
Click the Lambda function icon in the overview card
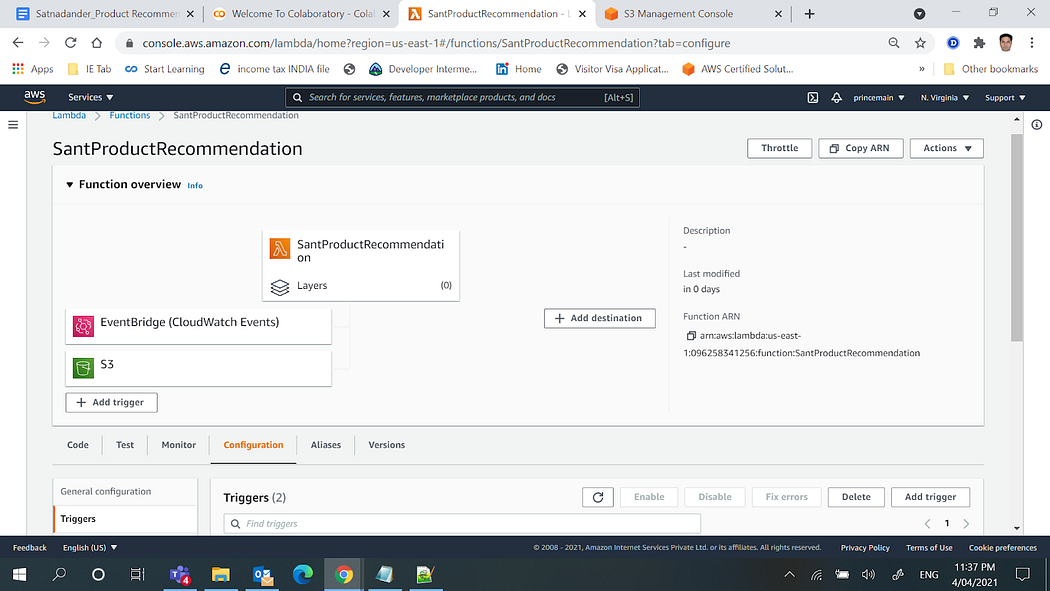tap(280, 248)
